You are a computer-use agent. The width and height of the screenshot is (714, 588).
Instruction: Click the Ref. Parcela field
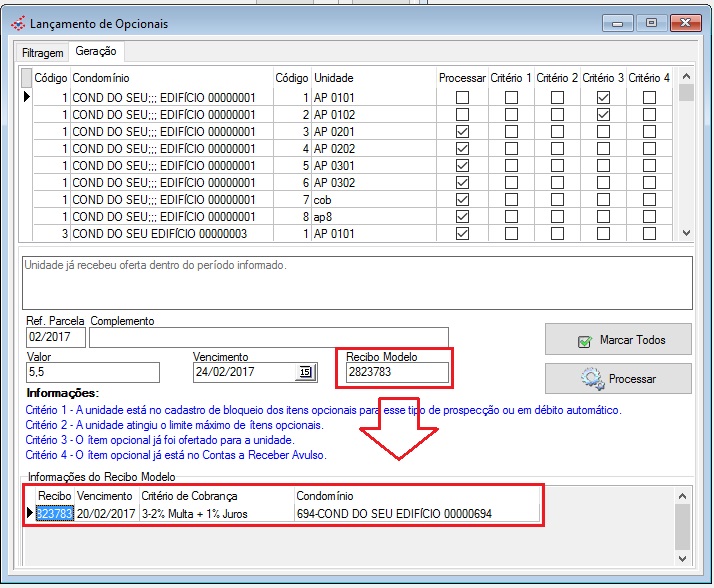tap(56, 338)
